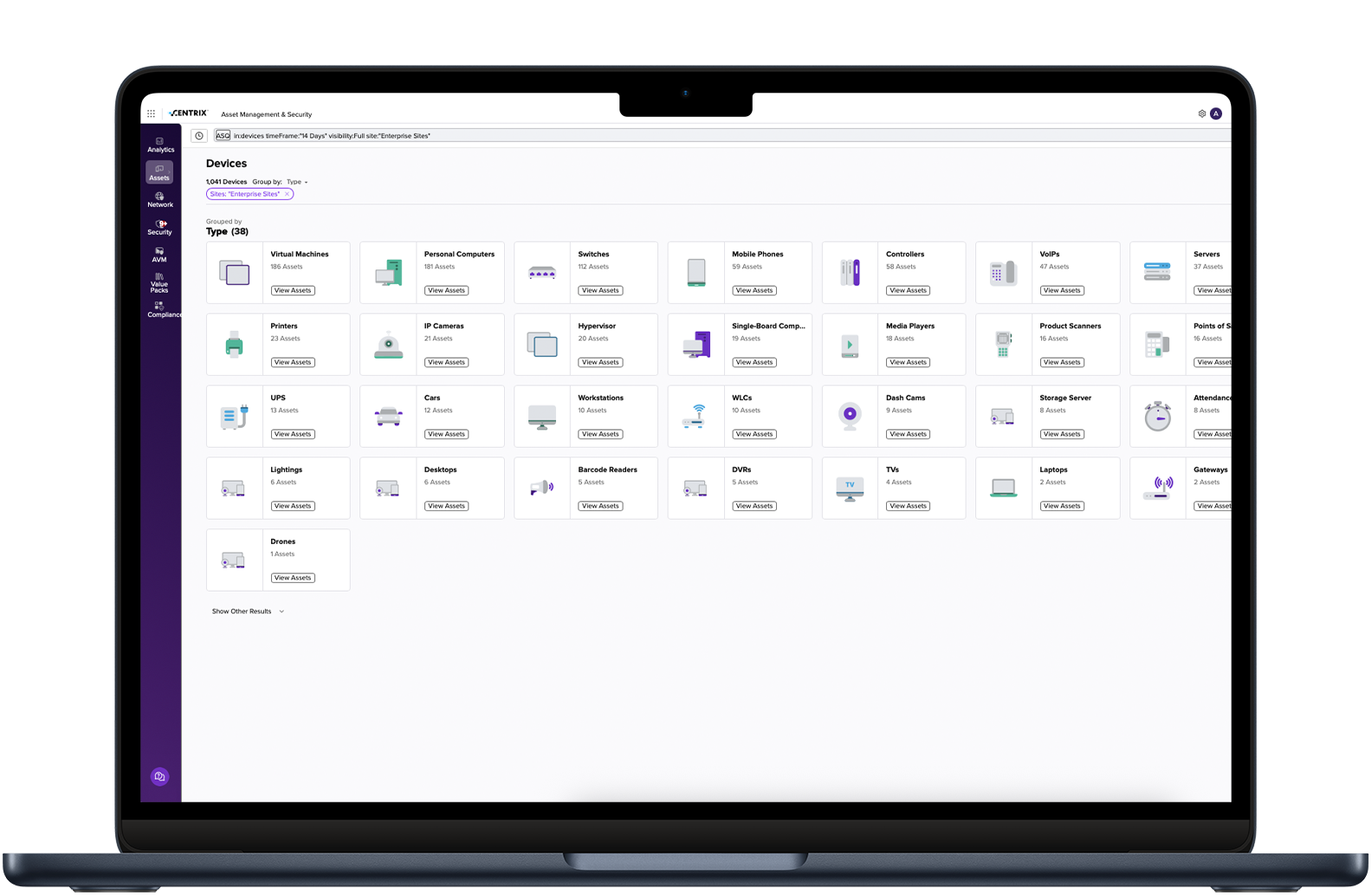Open the user avatar profile menu
The width and height of the screenshot is (1372, 895).
[x=1216, y=113]
